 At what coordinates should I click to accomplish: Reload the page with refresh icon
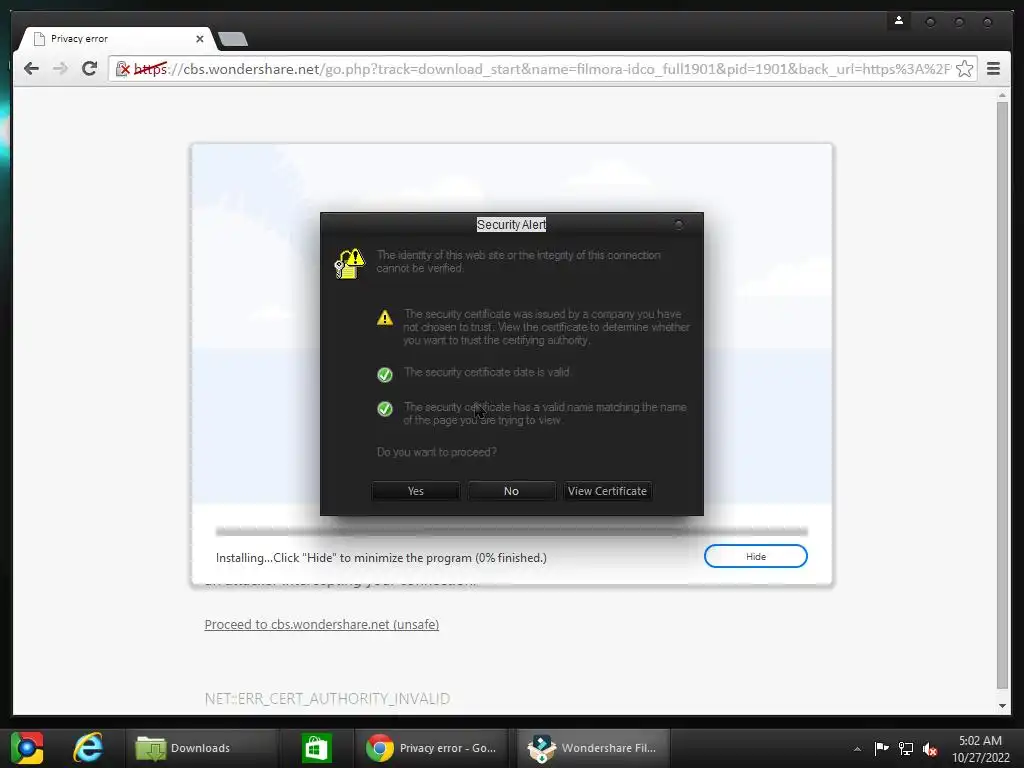coord(89,69)
